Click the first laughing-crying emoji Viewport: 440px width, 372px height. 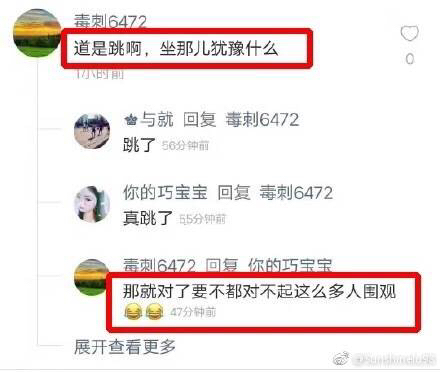click(133, 312)
